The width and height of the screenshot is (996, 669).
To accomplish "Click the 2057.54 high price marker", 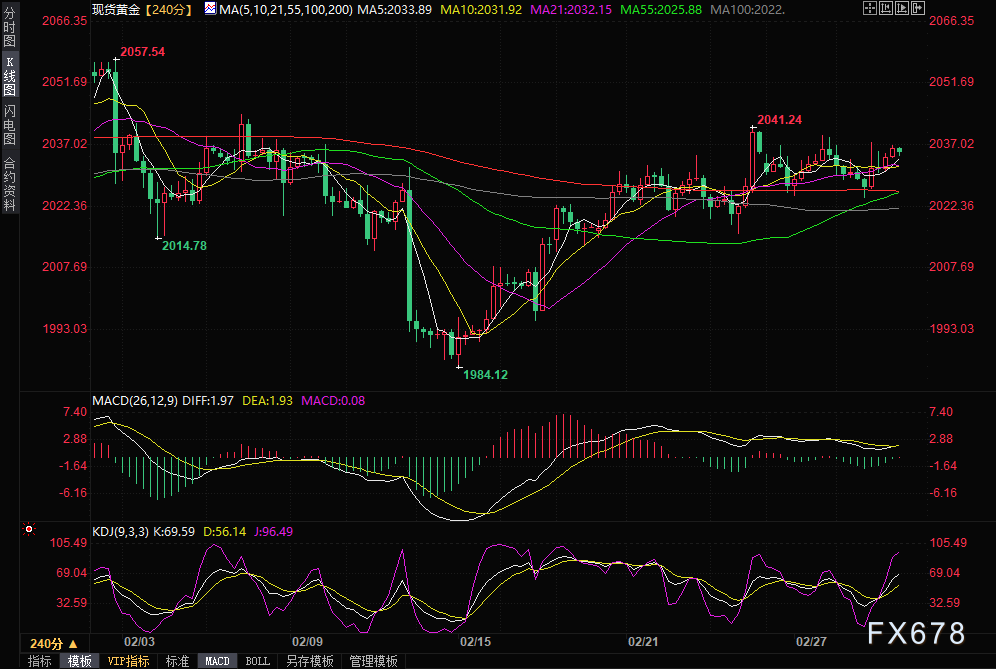I will tap(142, 51).
